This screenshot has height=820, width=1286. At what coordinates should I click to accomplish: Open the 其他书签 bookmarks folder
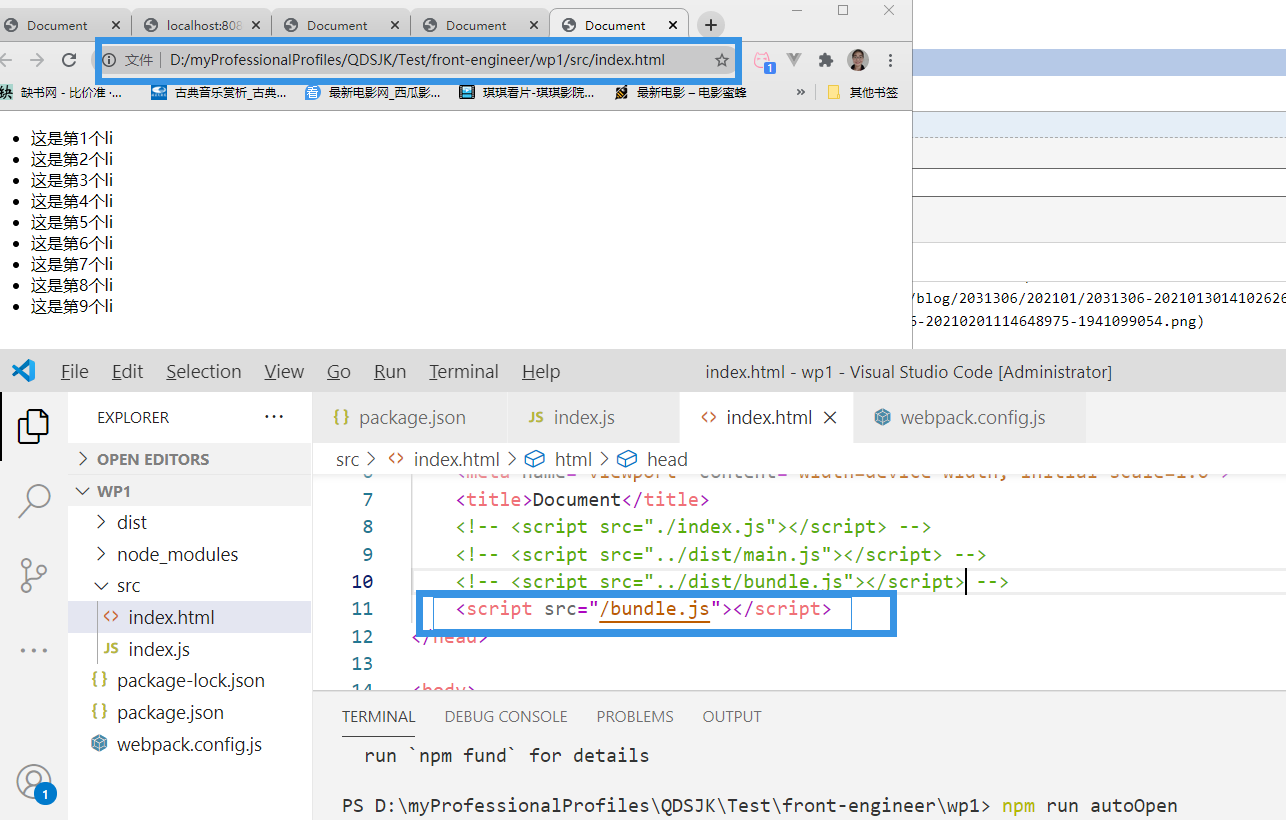click(862, 92)
